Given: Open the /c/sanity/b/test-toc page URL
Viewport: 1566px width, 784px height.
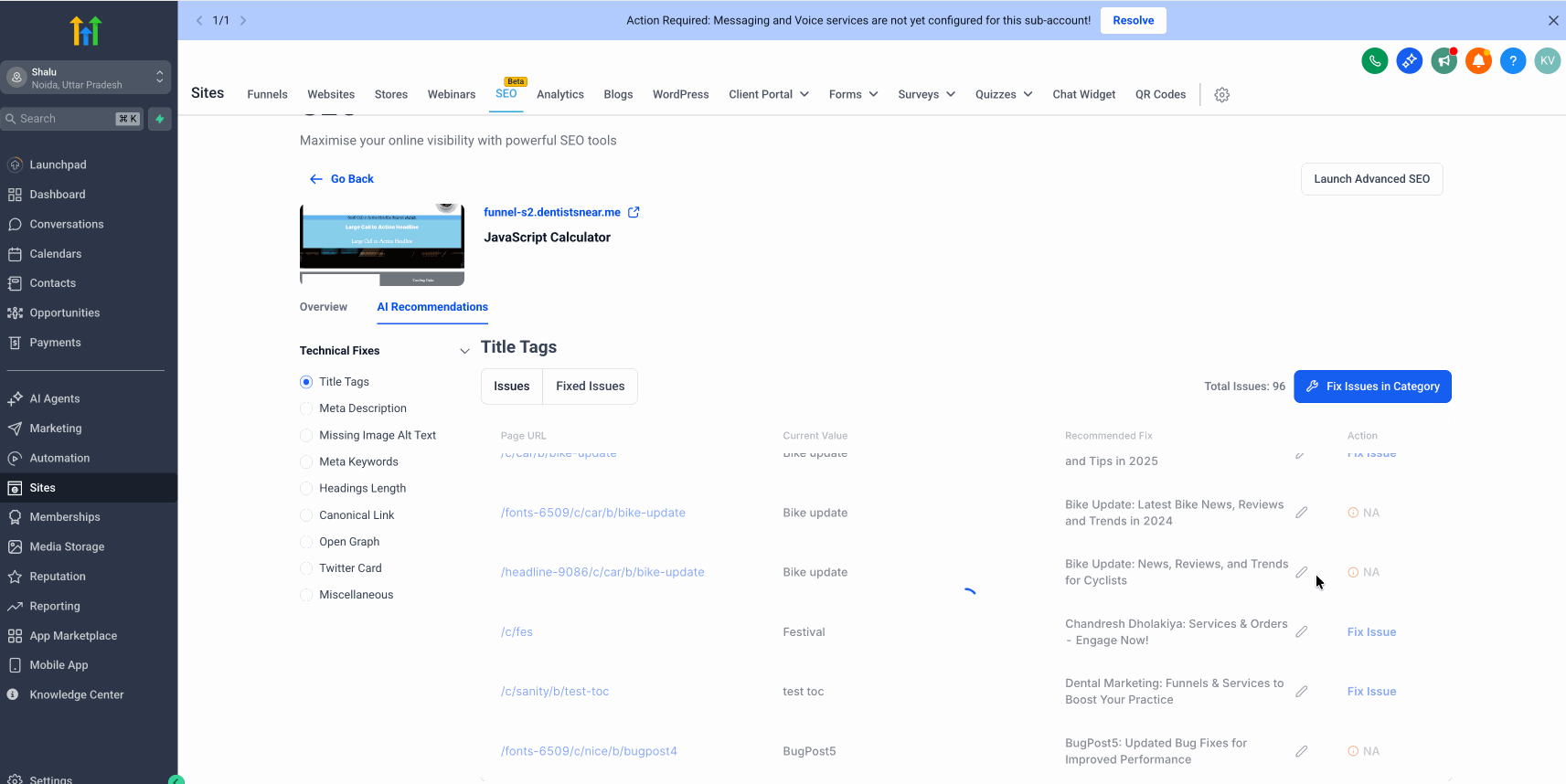Looking at the screenshot, I should click(555, 692).
